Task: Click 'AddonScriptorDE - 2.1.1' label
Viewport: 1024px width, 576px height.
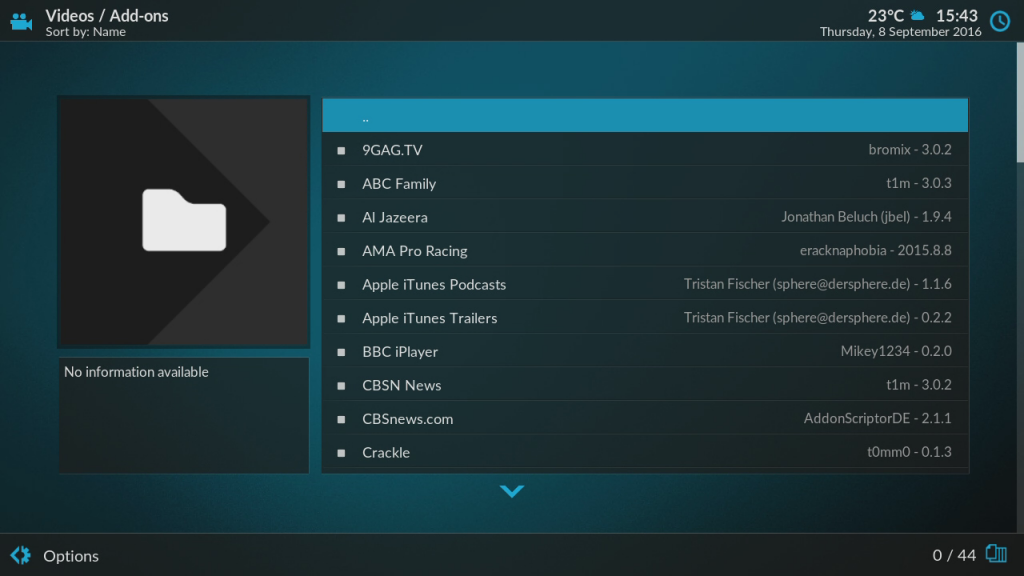Action: click(878, 419)
